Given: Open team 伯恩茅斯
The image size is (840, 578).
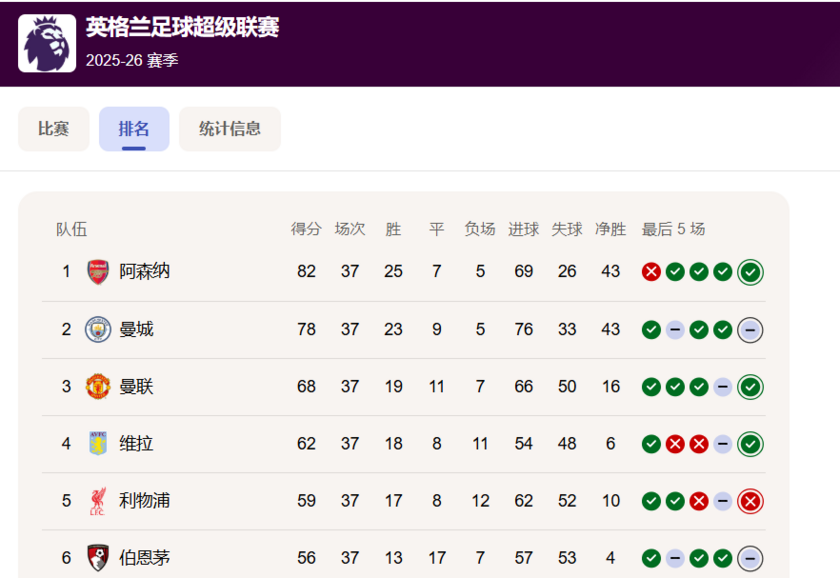Looking at the screenshot, I should click(144, 558).
